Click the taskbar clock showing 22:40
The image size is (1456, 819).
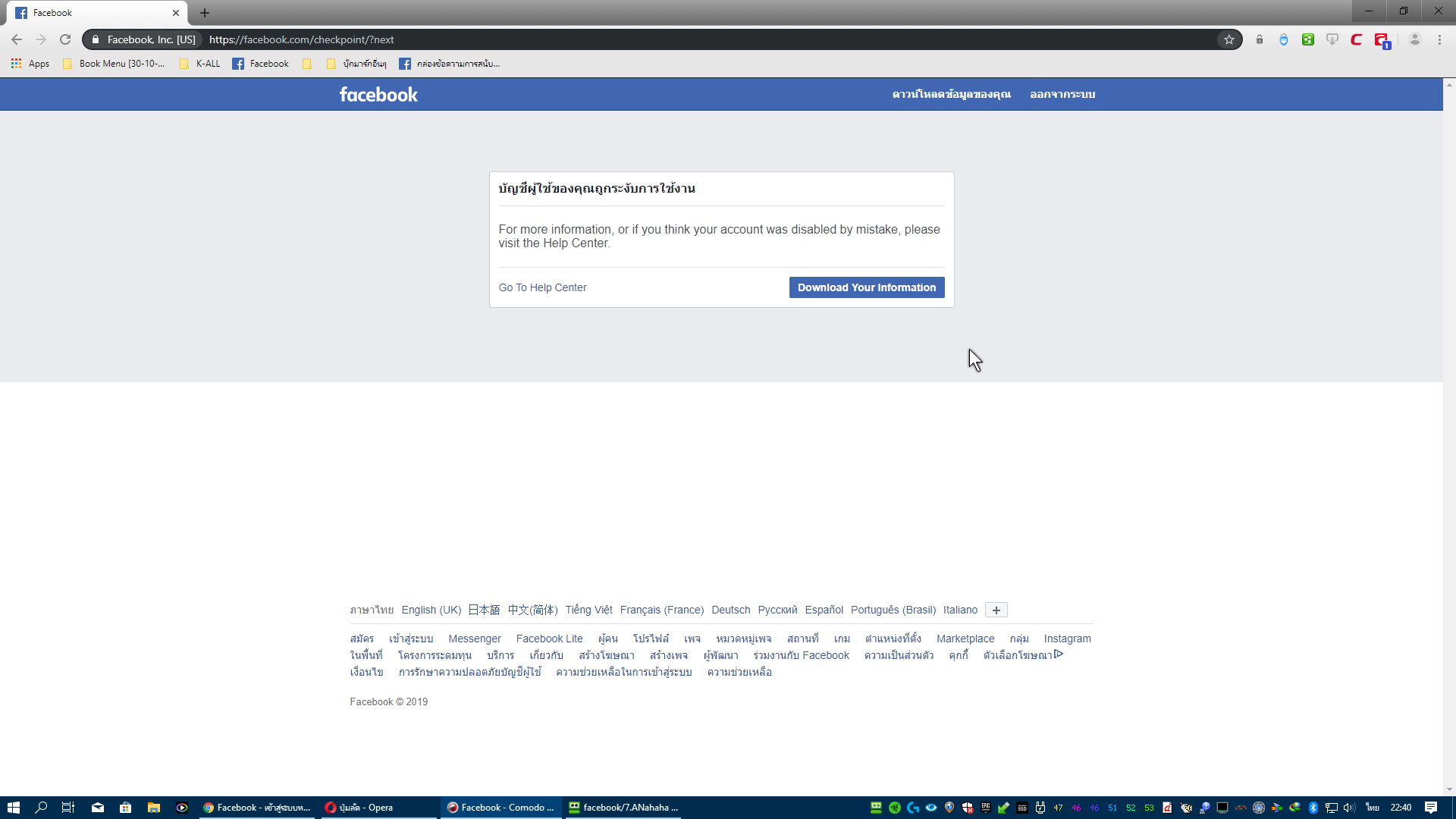1401,808
